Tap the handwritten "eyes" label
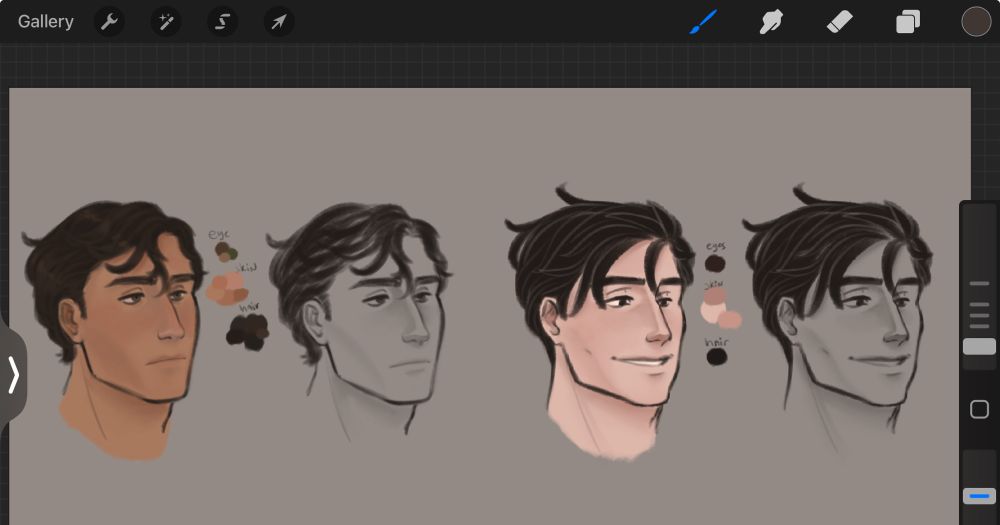The height and width of the screenshot is (525, 1000). [x=716, y=246]
